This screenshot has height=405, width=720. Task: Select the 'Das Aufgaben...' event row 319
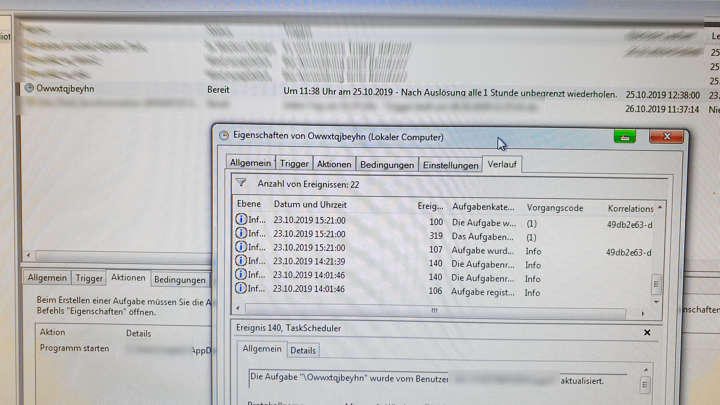444,236
